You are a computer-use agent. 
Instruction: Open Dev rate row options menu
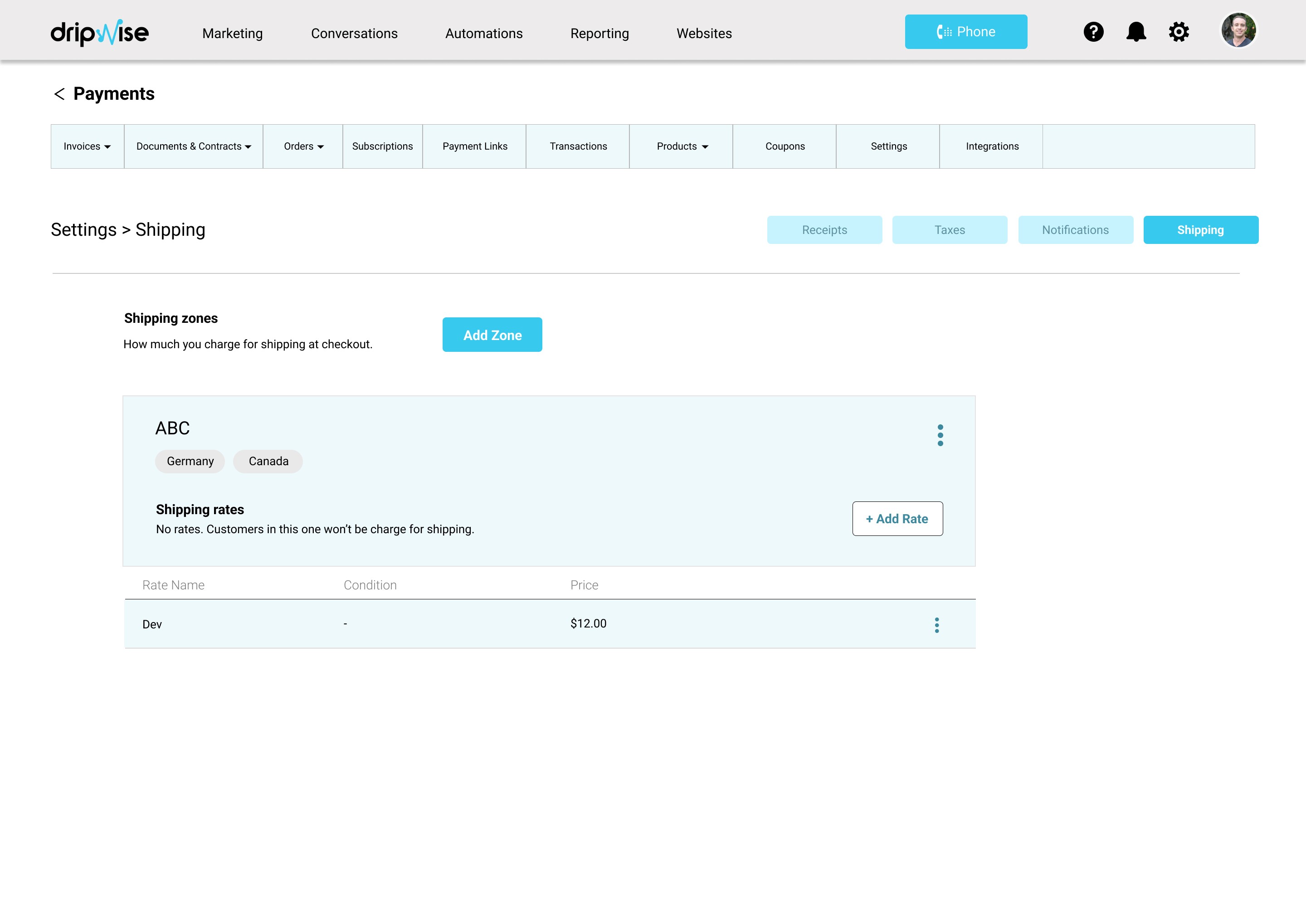[937, 625]
